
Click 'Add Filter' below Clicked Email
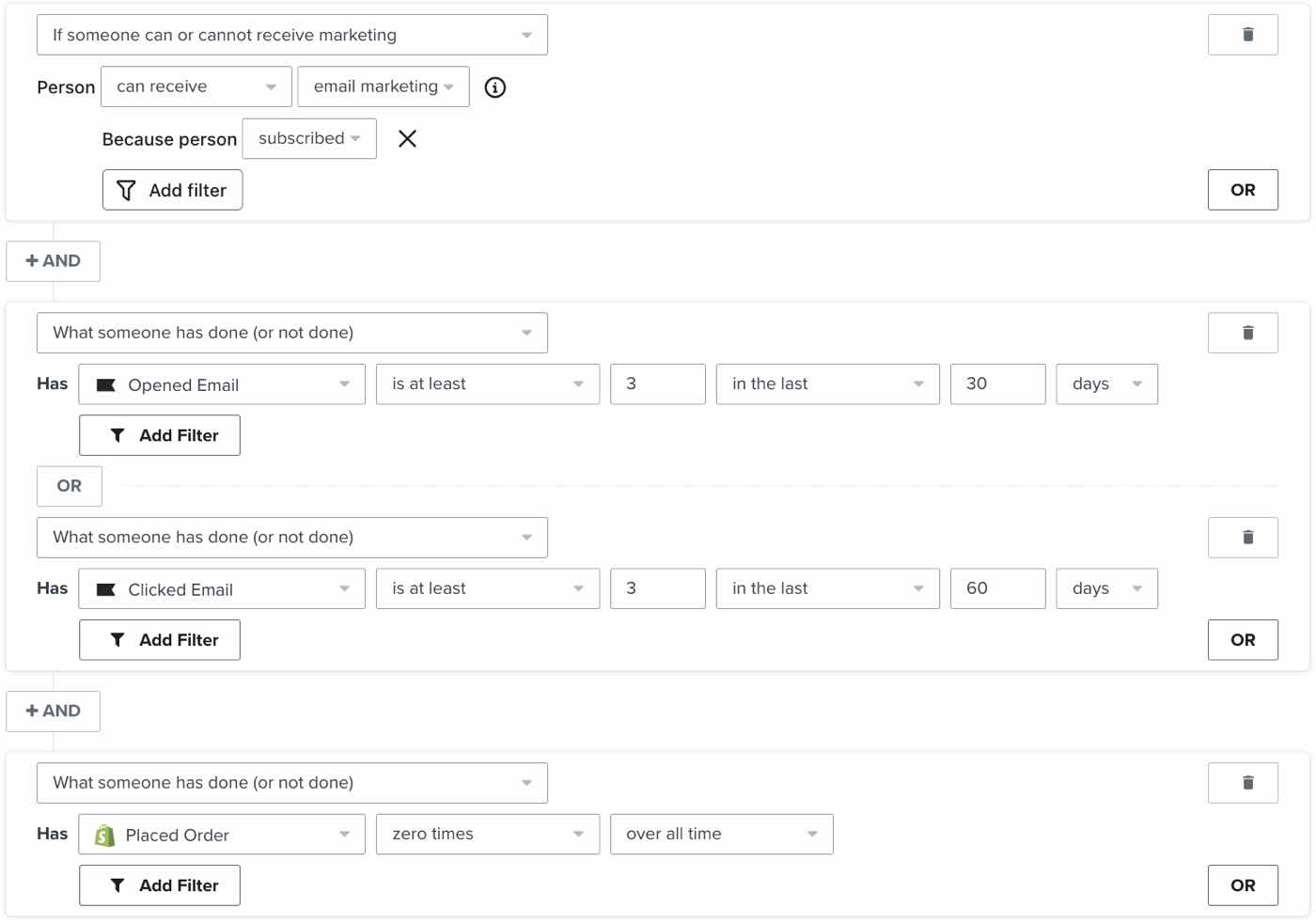(x=160, y=640)
